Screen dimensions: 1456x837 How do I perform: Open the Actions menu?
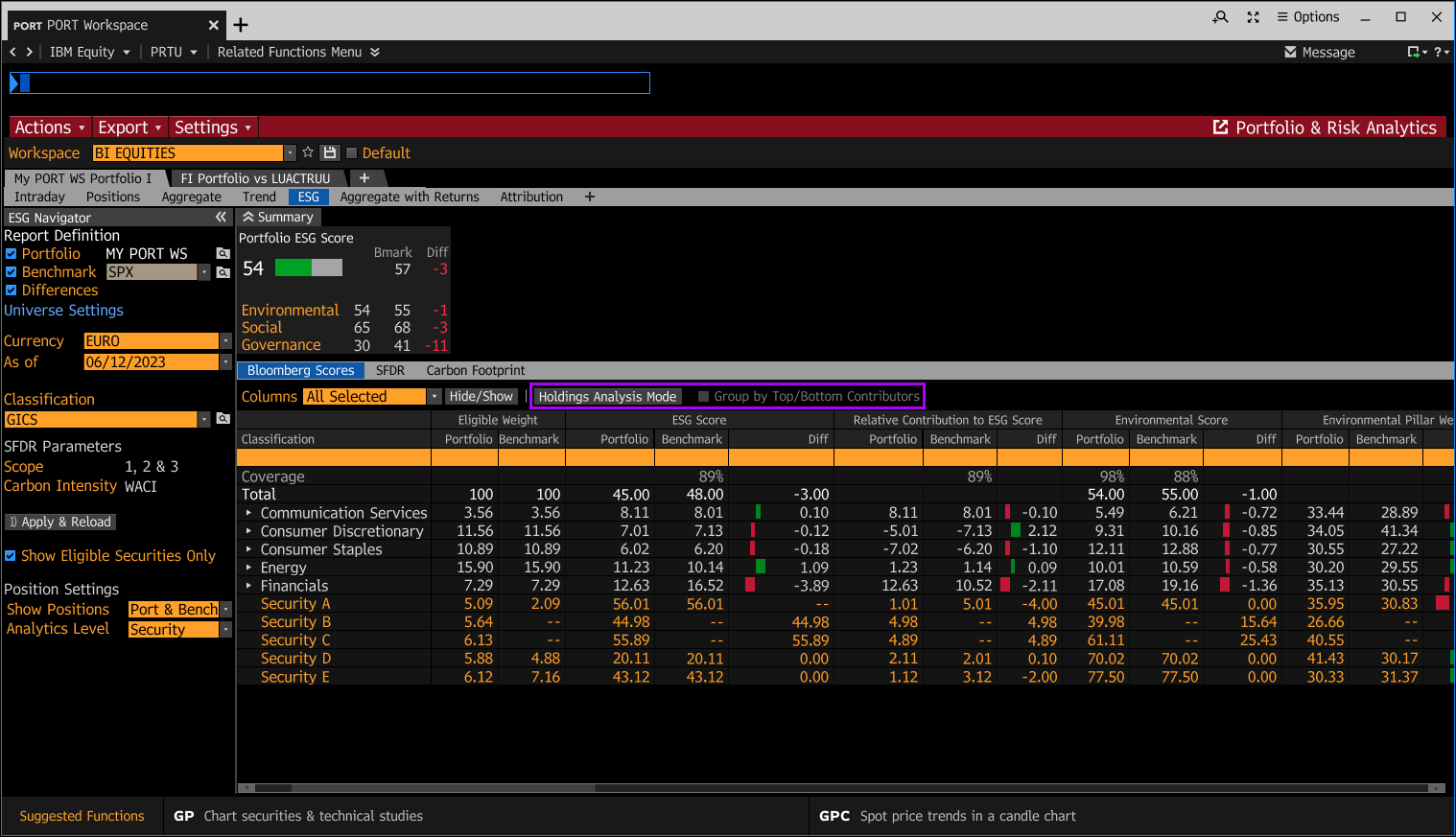click(x=50, y=128)
